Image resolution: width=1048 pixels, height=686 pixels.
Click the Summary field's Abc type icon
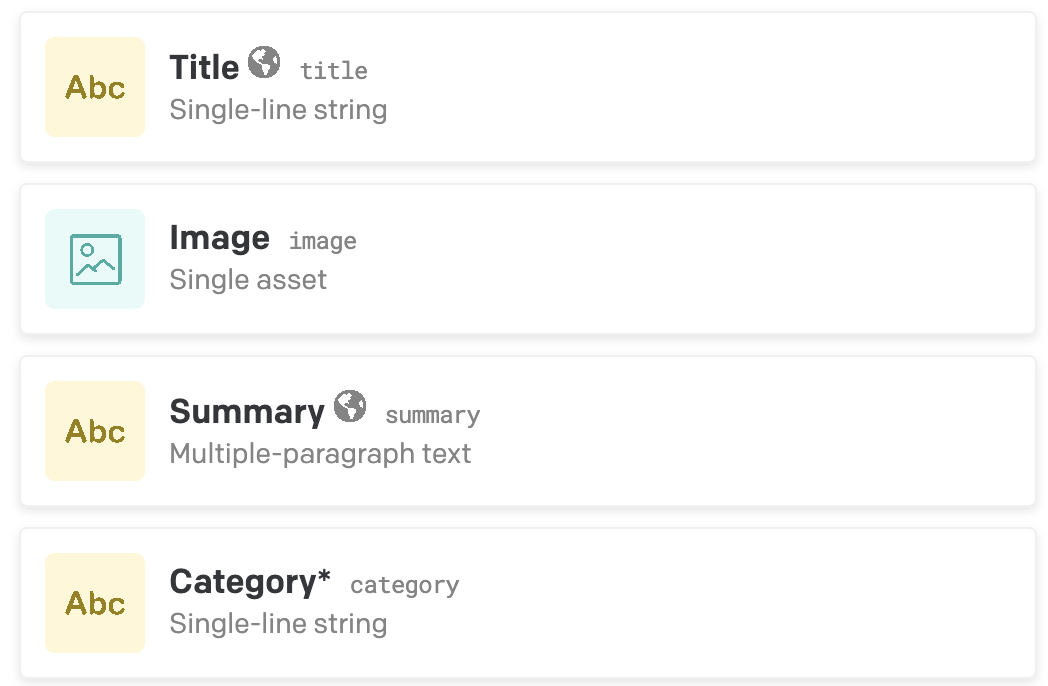click(95, 431)
